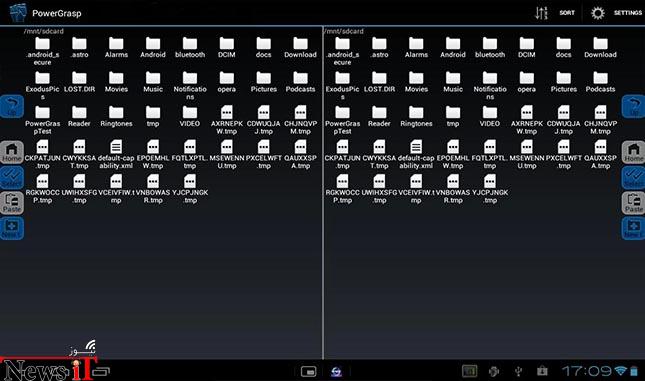Open the docs folder in the right pane
Image resolution: width=645 pixels, height=381 pixels.
[564, 48]
